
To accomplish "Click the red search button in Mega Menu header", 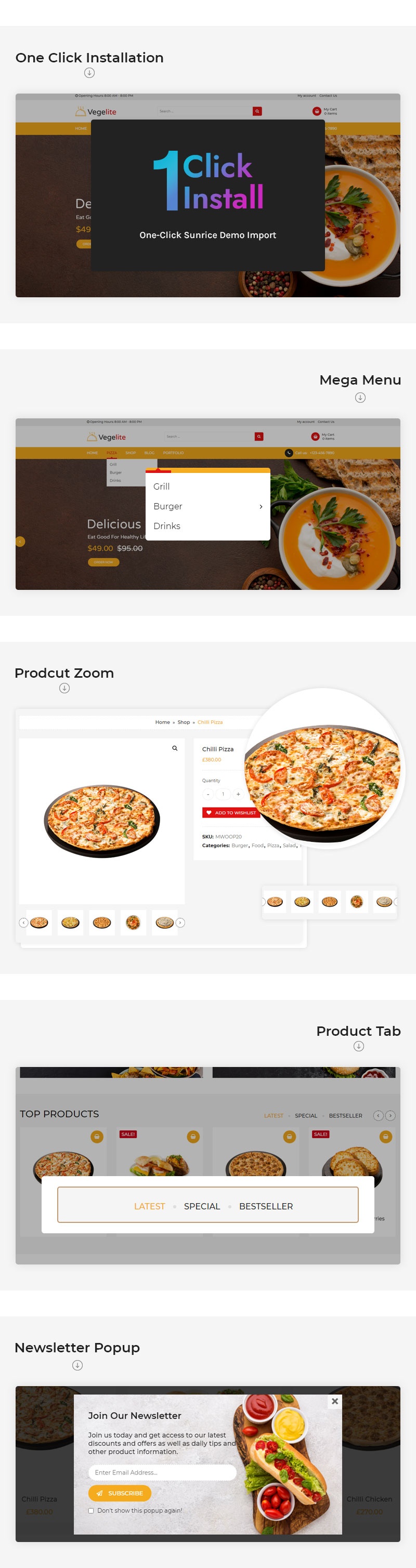I will (x=259, y=437).
